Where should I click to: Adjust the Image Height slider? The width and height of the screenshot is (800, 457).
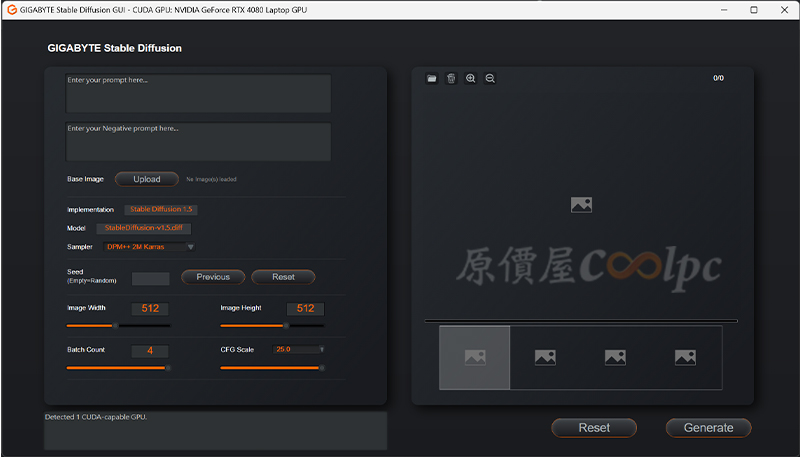pyautogui.click(x=272, y=325)
